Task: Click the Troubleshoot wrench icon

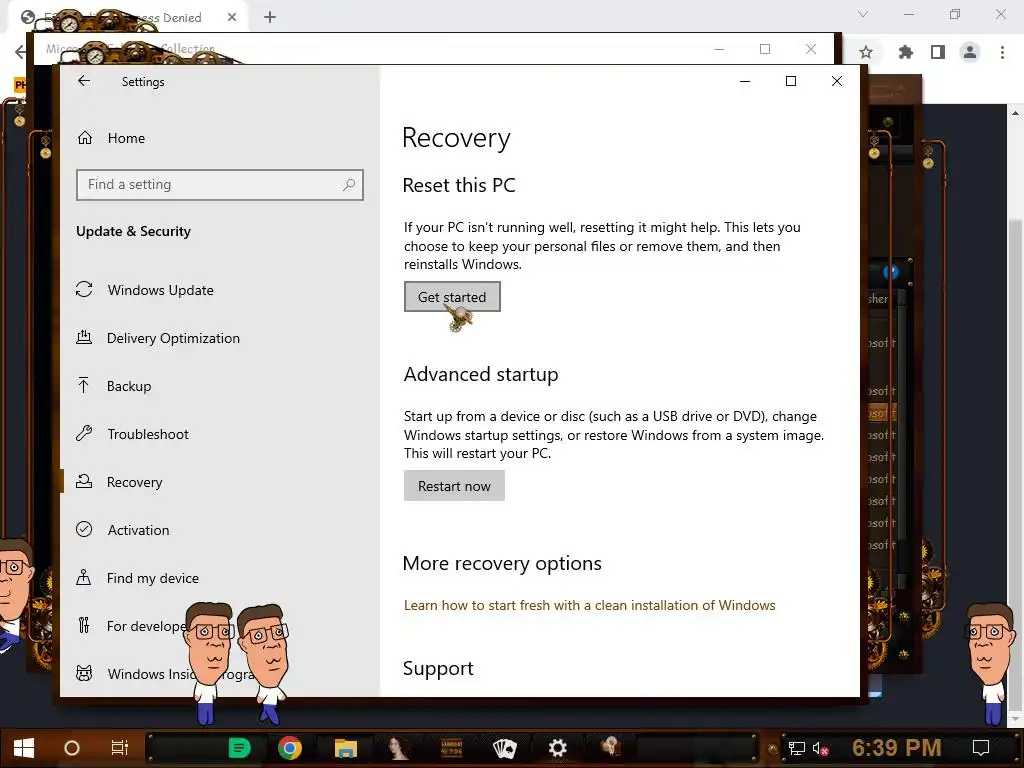Action: click(x=84, y=433)
